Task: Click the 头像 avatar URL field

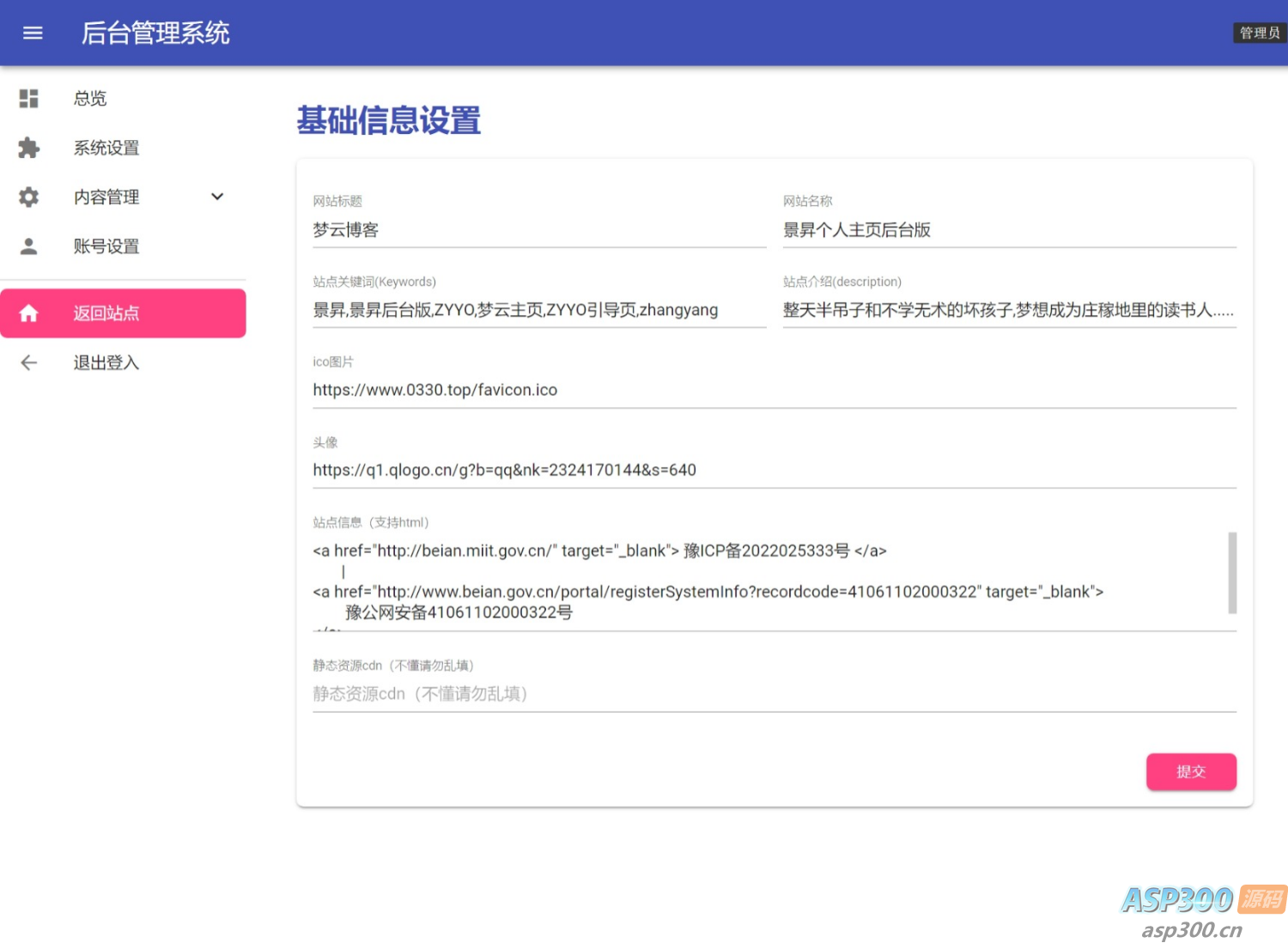Action: 773,470
